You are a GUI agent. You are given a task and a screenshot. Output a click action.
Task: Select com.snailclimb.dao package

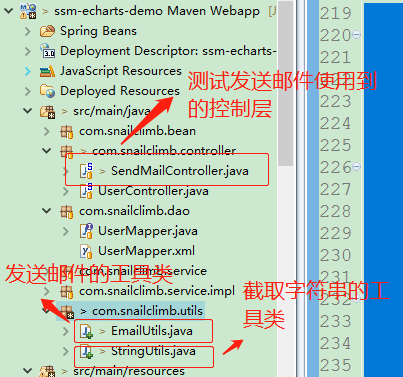click(x=134, y=211)
